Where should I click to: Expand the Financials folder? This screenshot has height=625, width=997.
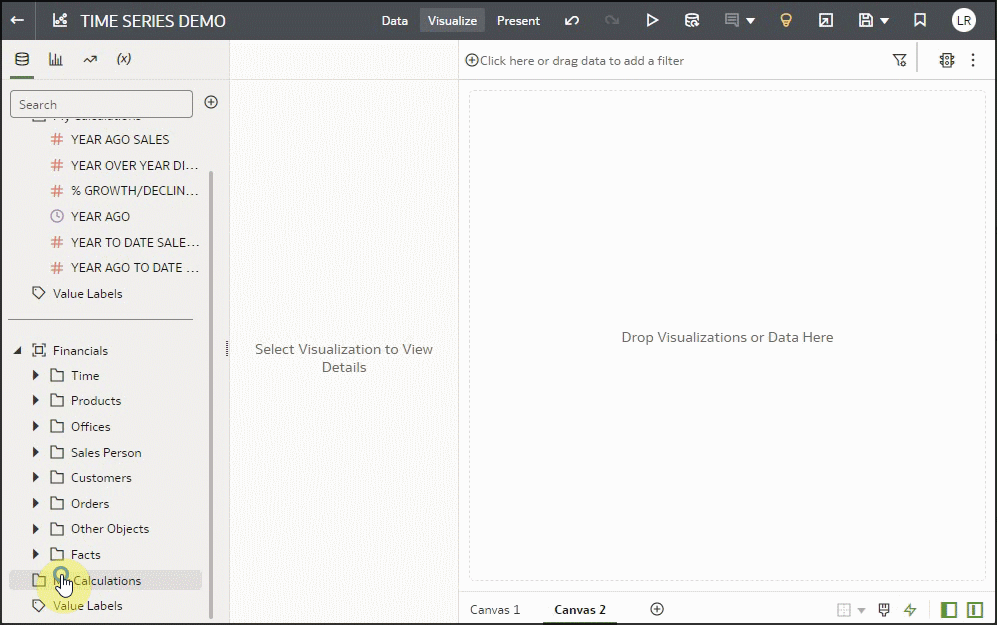coord(16,350)
